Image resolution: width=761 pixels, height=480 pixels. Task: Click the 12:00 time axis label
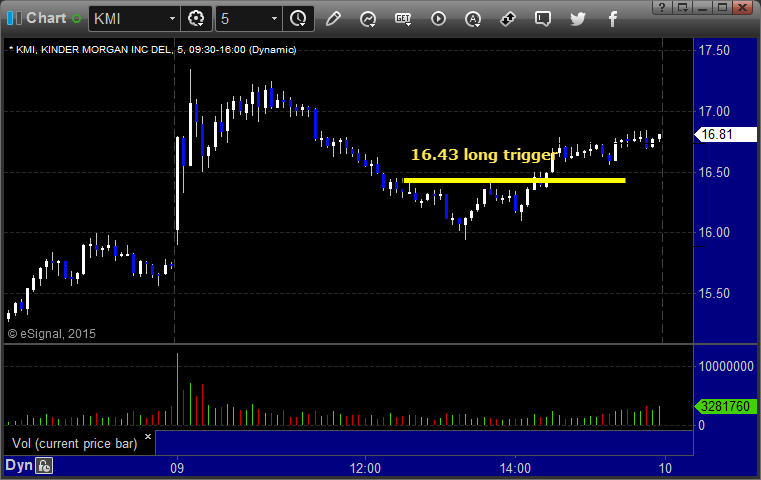pyautogui.click(x=365, y=468)
